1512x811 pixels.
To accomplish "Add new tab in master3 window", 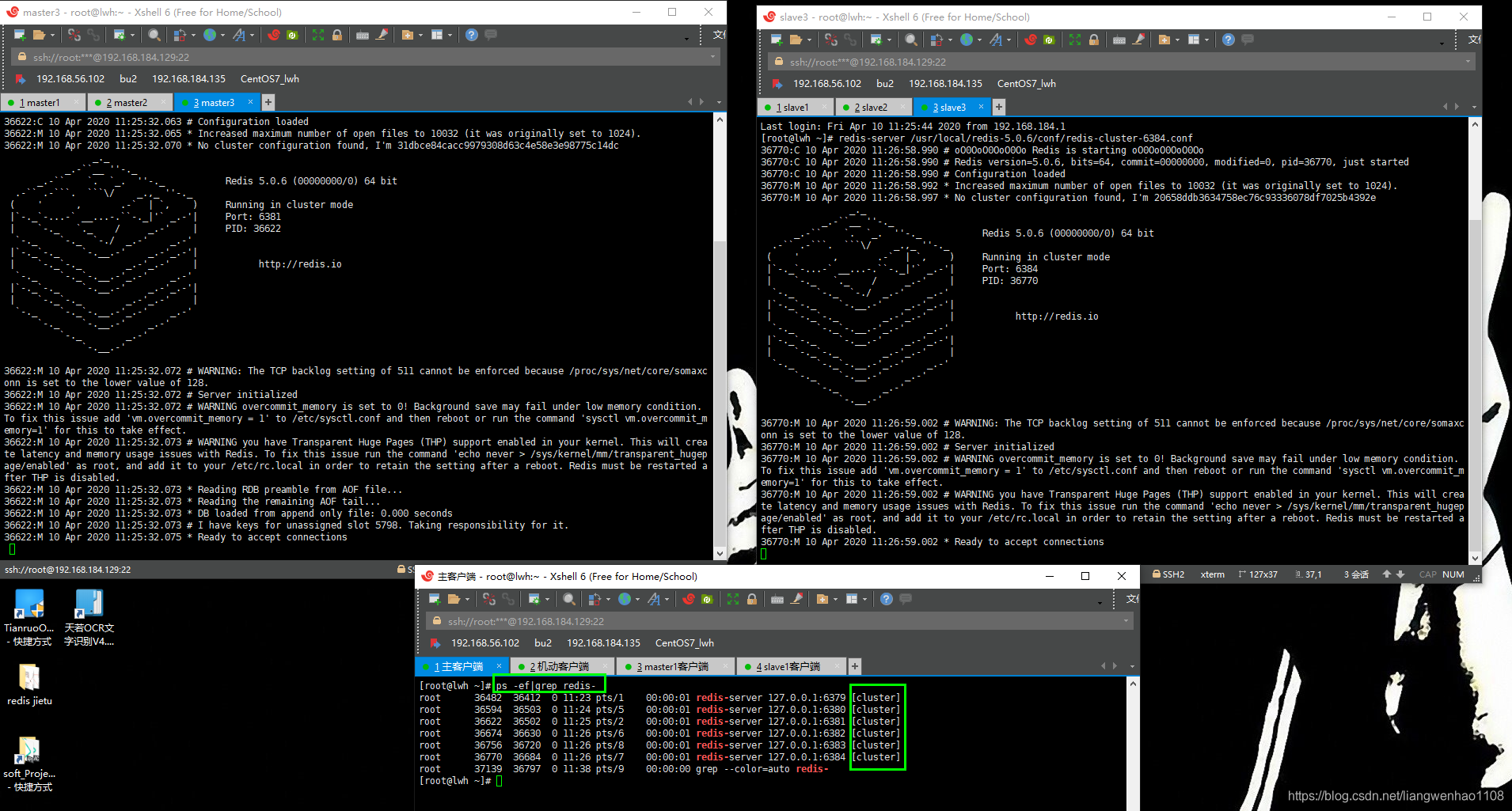I will pyautogui.click(x=268, y=102).
